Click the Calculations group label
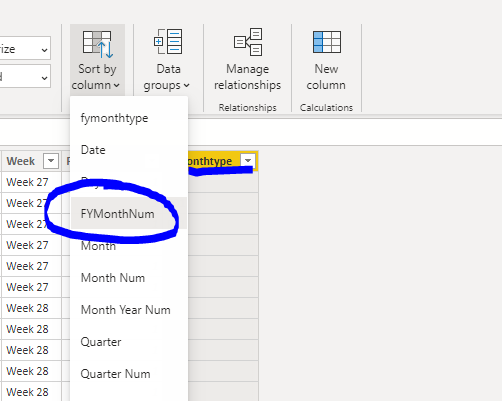Viewport: 502px width, 401px height. tap(326, 108)
